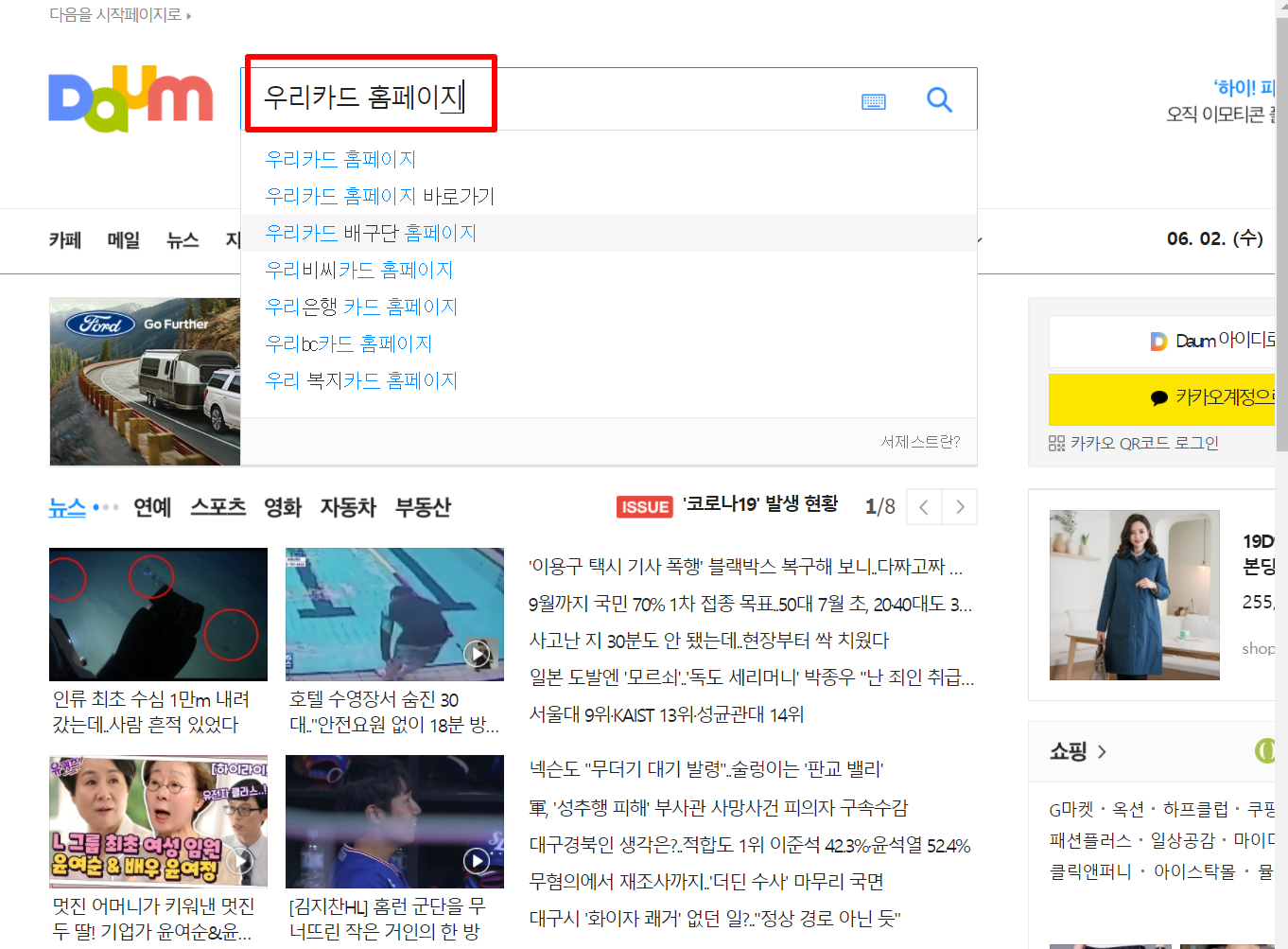Click the Ford Go Further ad banner

pyautogui.click(x=145, y=381)
